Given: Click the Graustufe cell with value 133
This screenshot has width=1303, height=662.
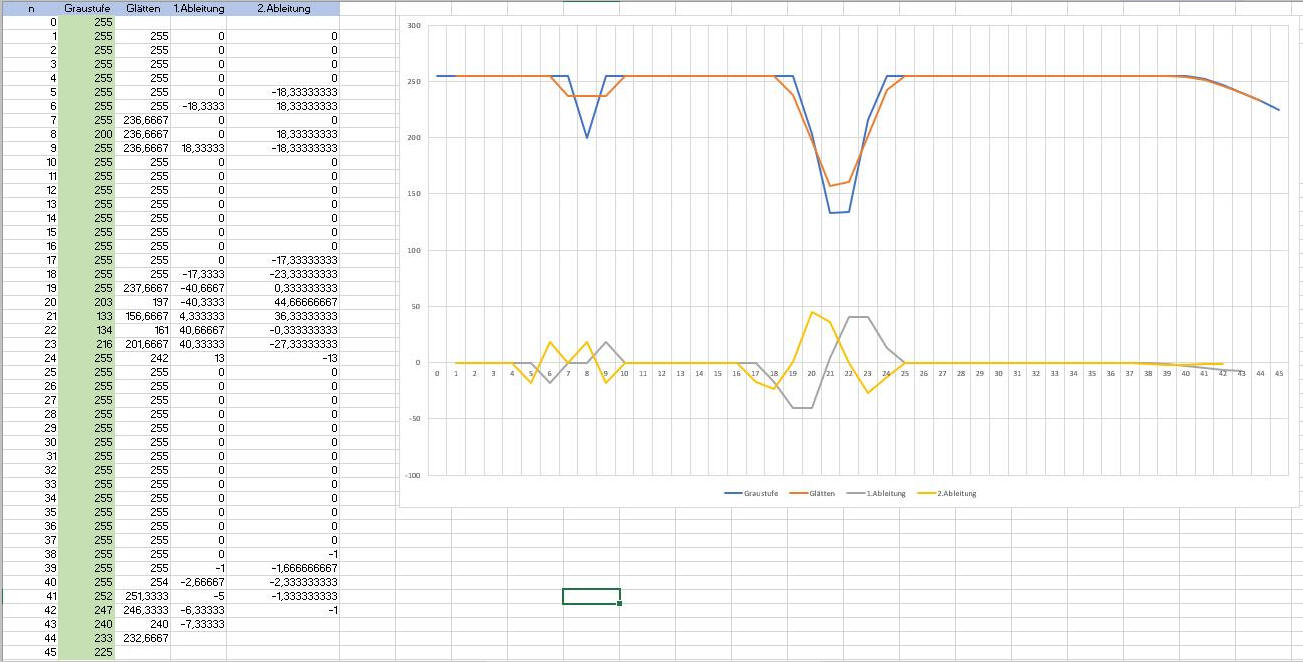Looking at the screenshot, I should tap(86, 316).
